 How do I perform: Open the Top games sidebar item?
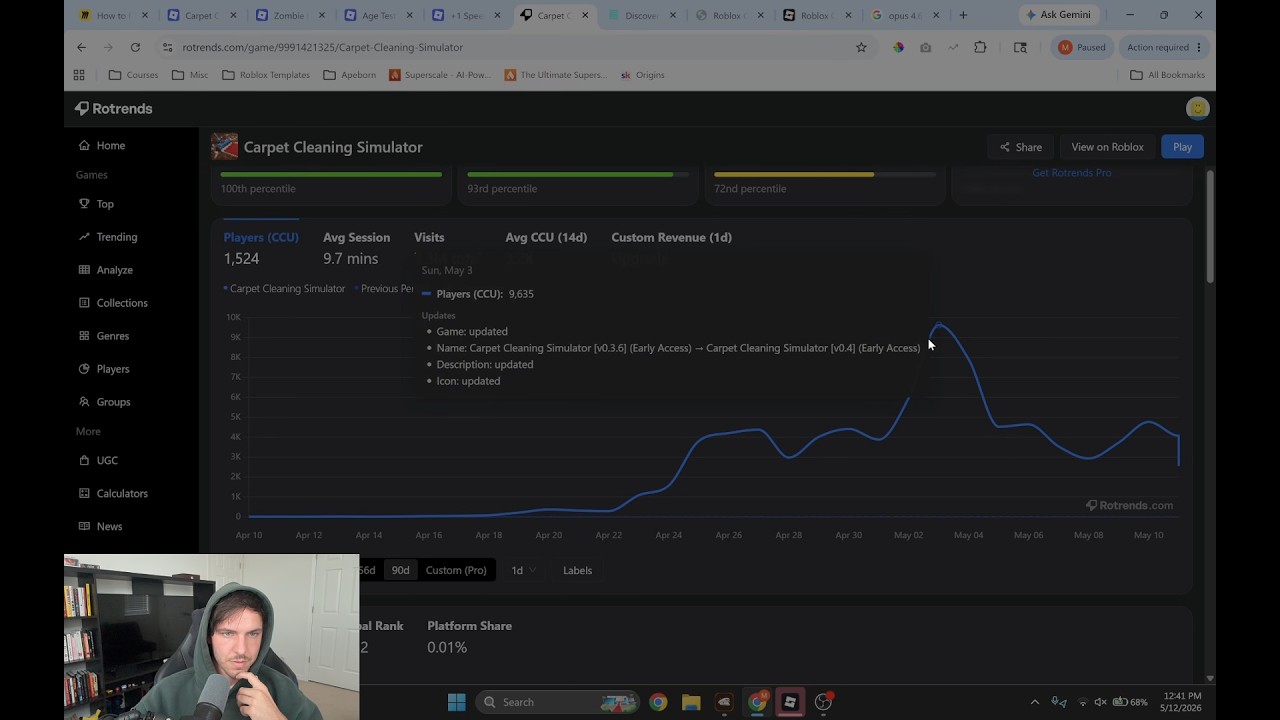[x=96, y=204]
